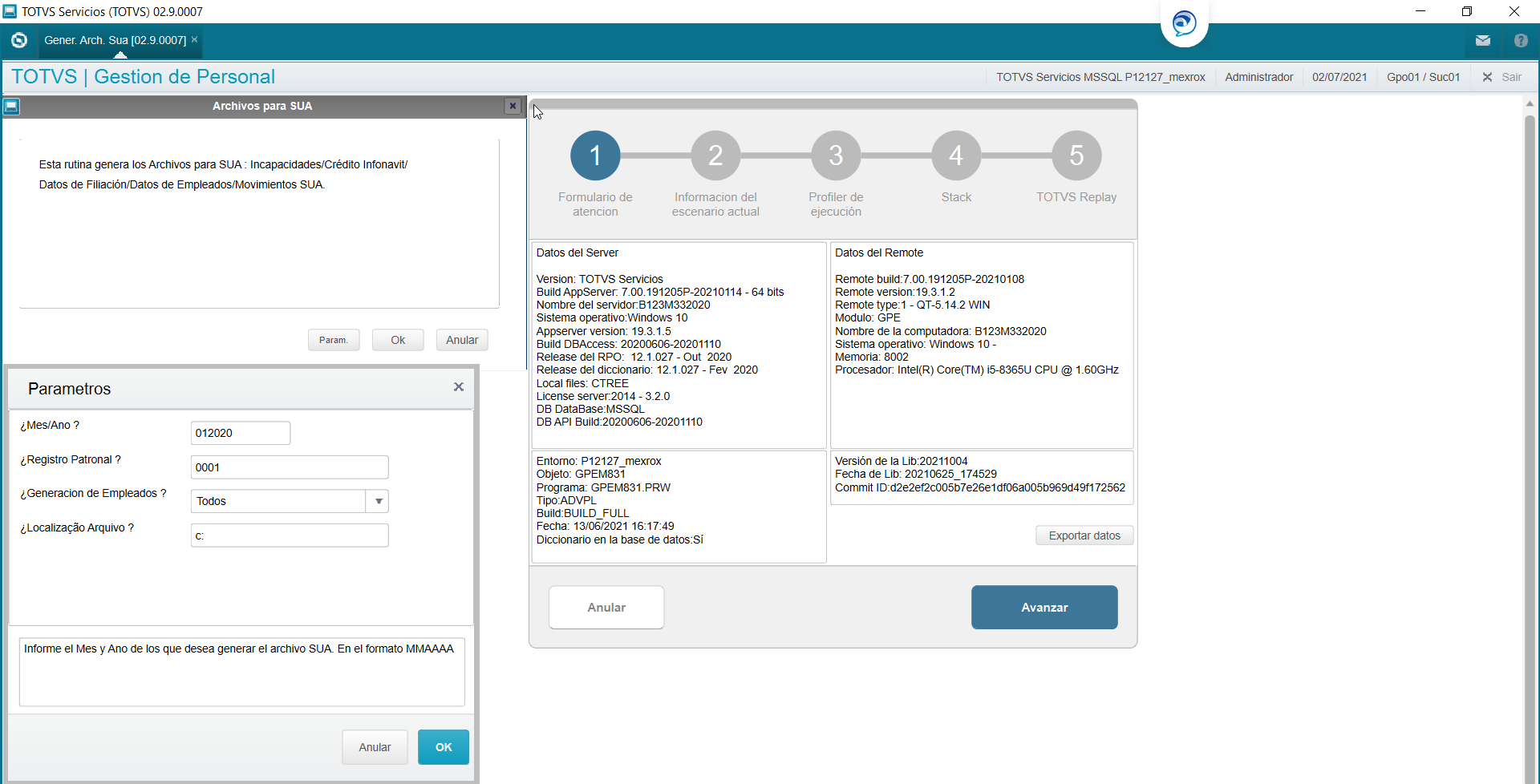
Task: Click Anular in Parametros dialog
Action: click(375, 747)
